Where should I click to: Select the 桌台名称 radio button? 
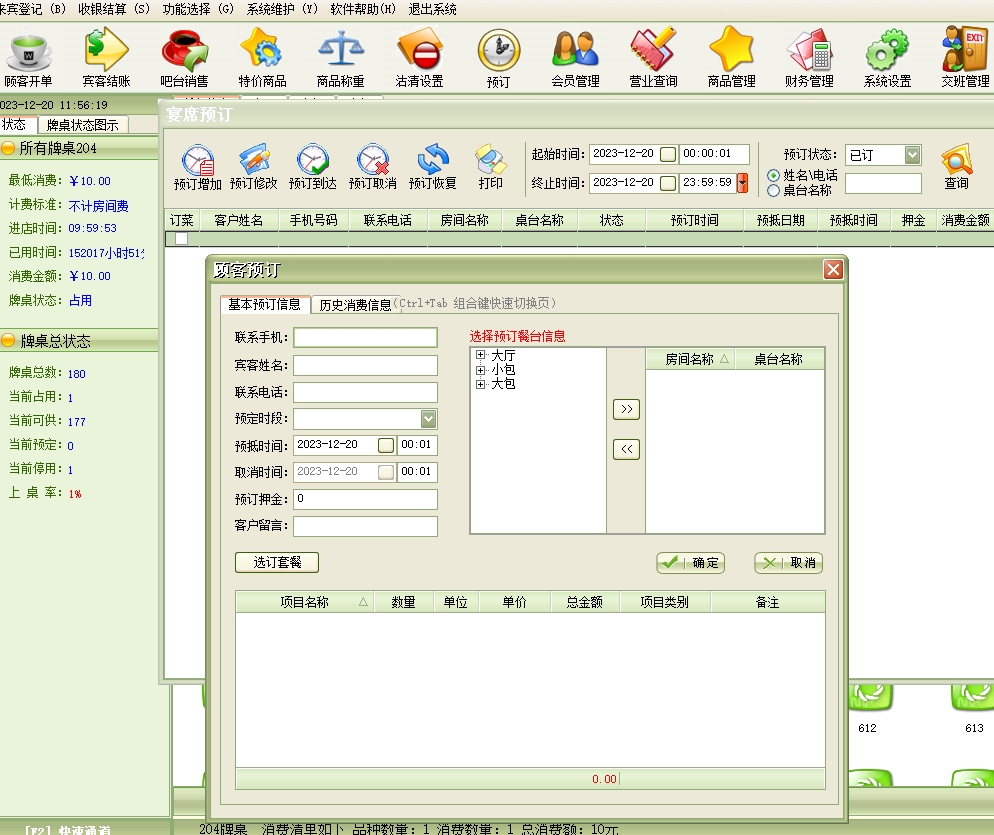click(x=773, y=190)
